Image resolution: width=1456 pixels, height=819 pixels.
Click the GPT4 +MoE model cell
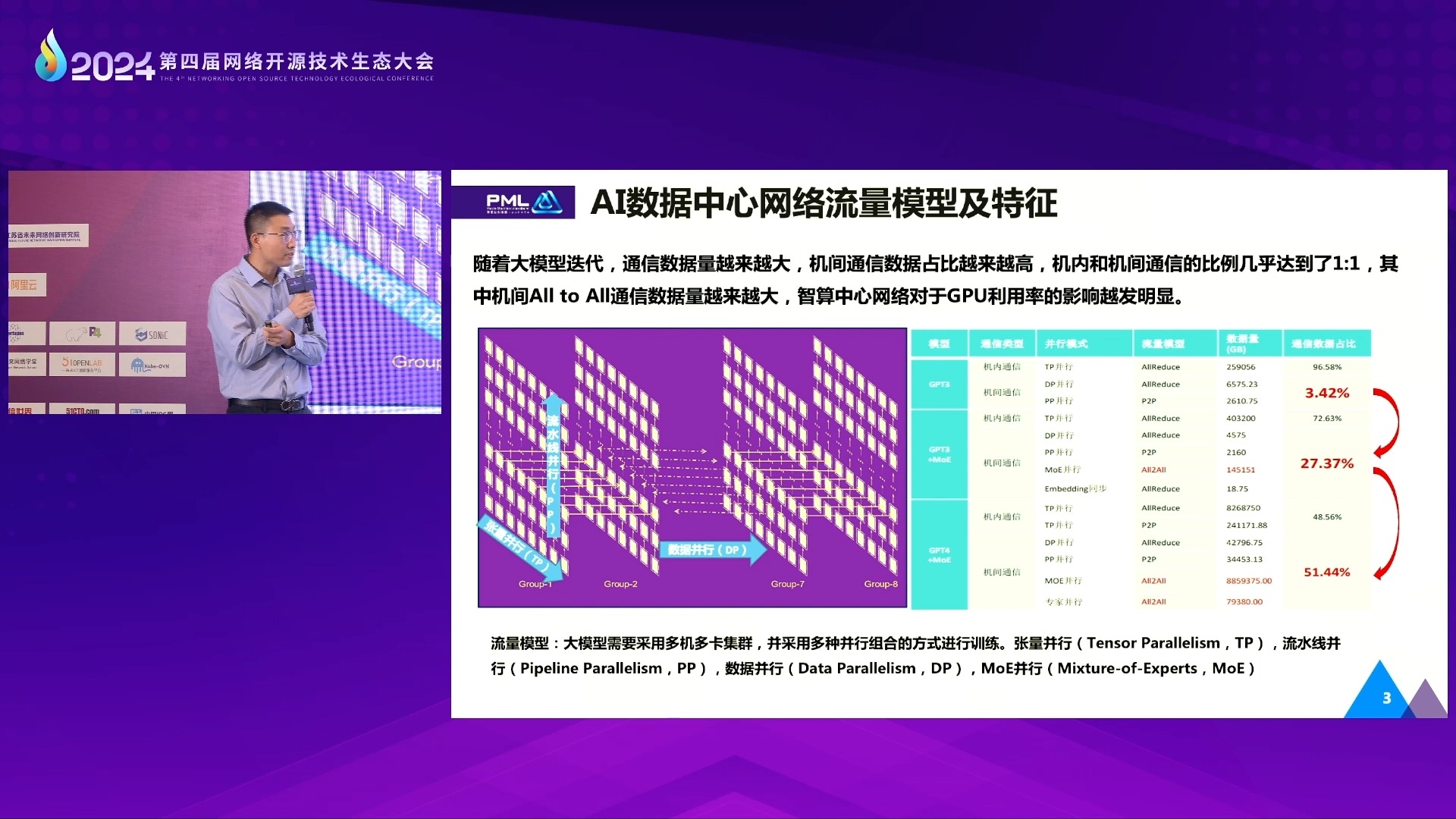(939, 554)
